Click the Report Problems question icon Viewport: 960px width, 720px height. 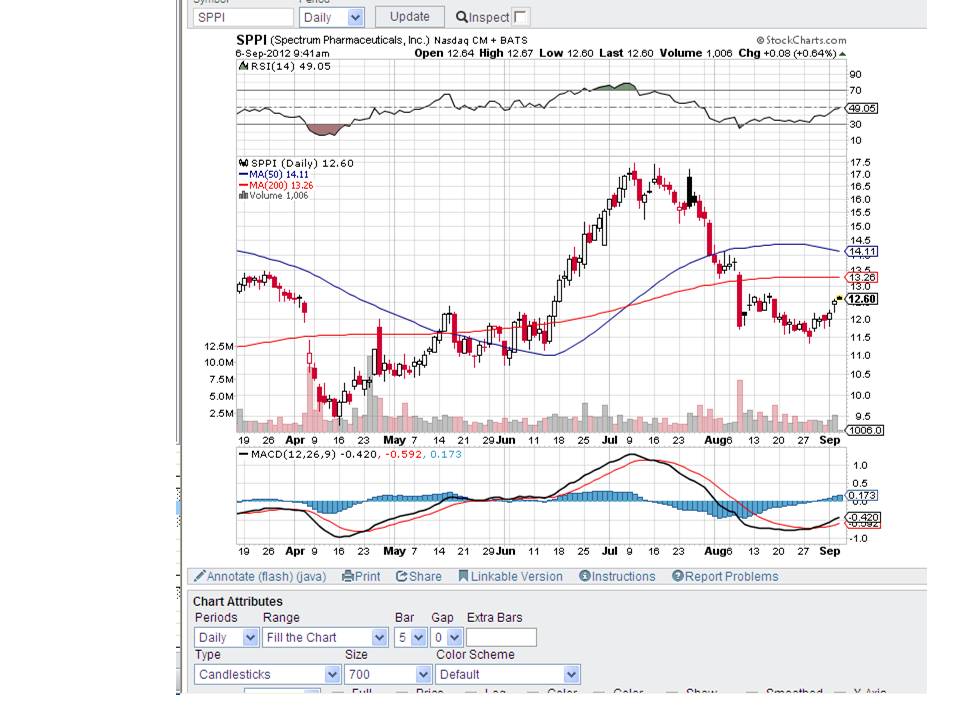677,577
